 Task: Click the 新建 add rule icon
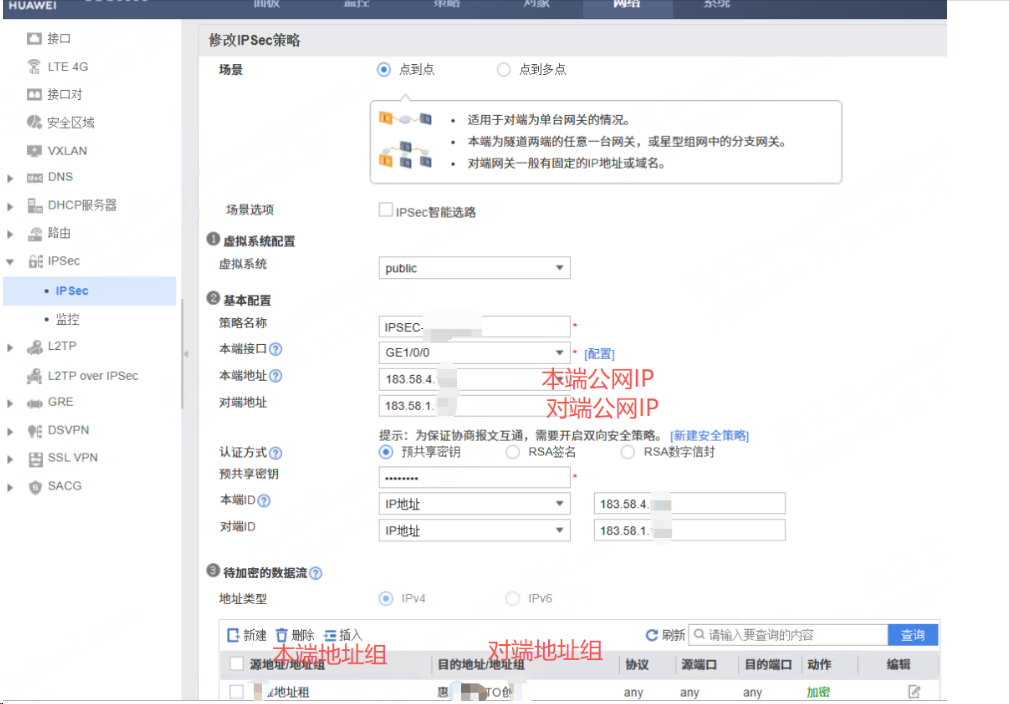(233, 635)
